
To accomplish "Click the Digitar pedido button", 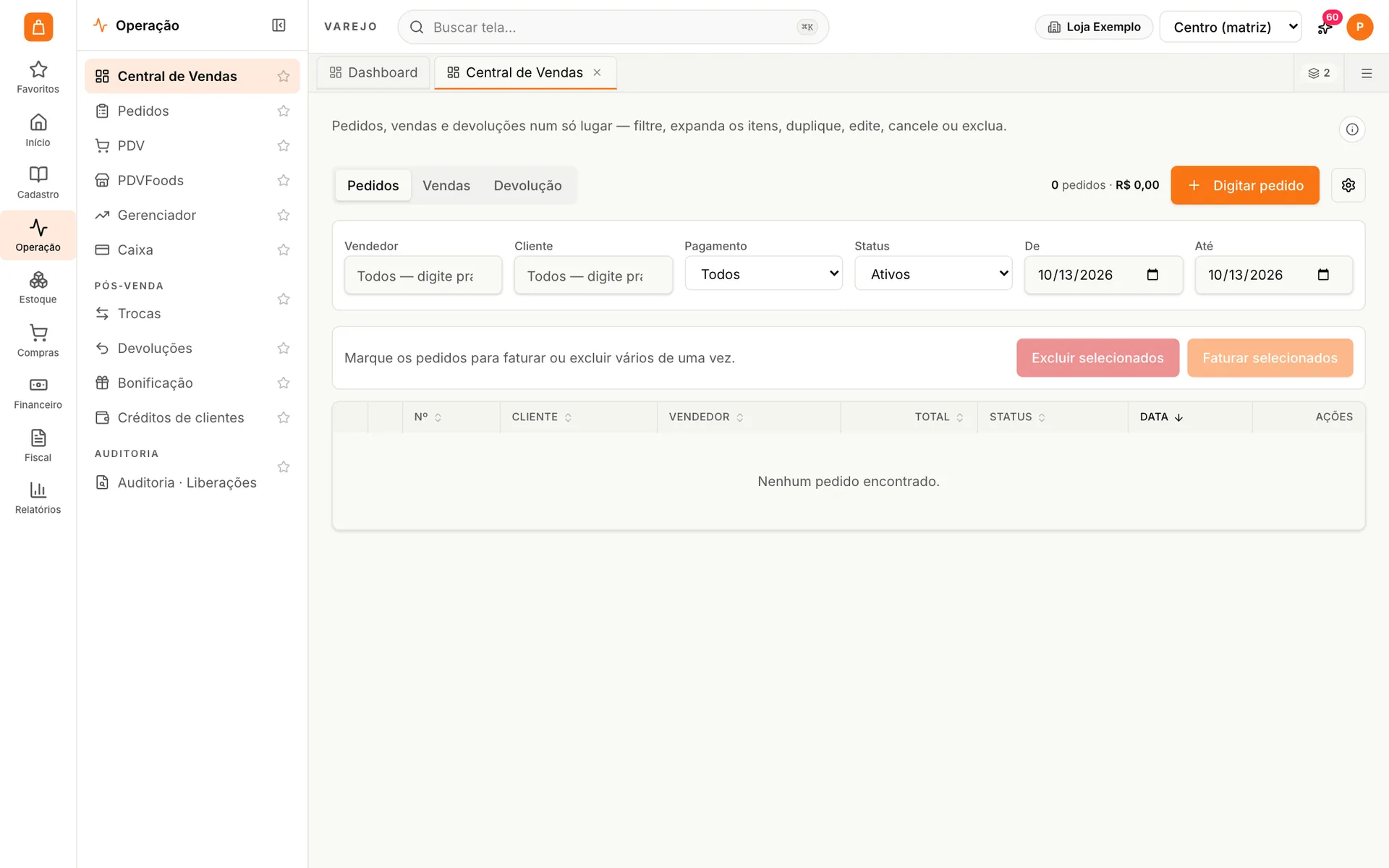I will (x=1244, y=185).
